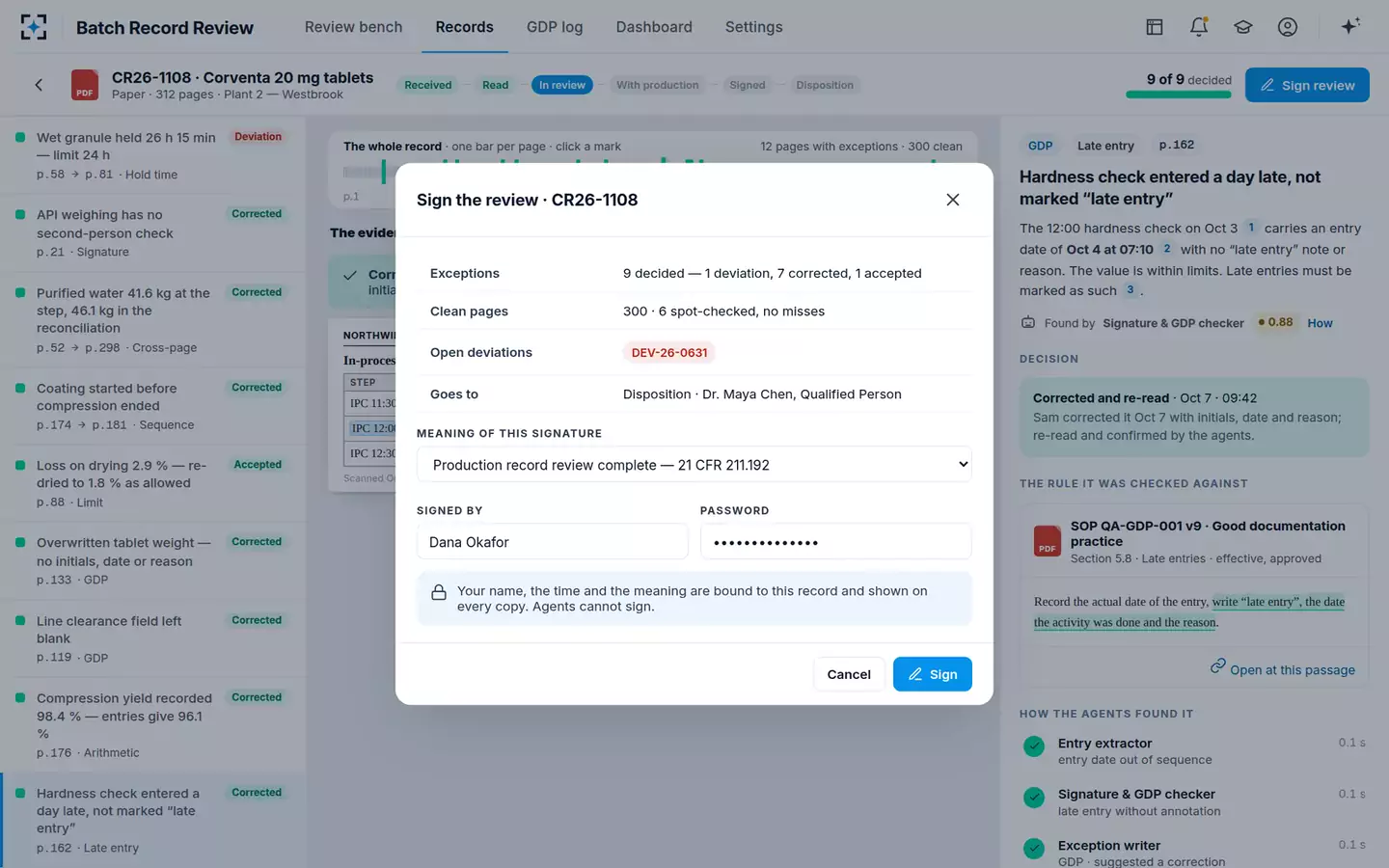Select Compression yield recorded 98.4 % exception
1389x868 pixels.
pyautogui.click(x=154, y=724)
